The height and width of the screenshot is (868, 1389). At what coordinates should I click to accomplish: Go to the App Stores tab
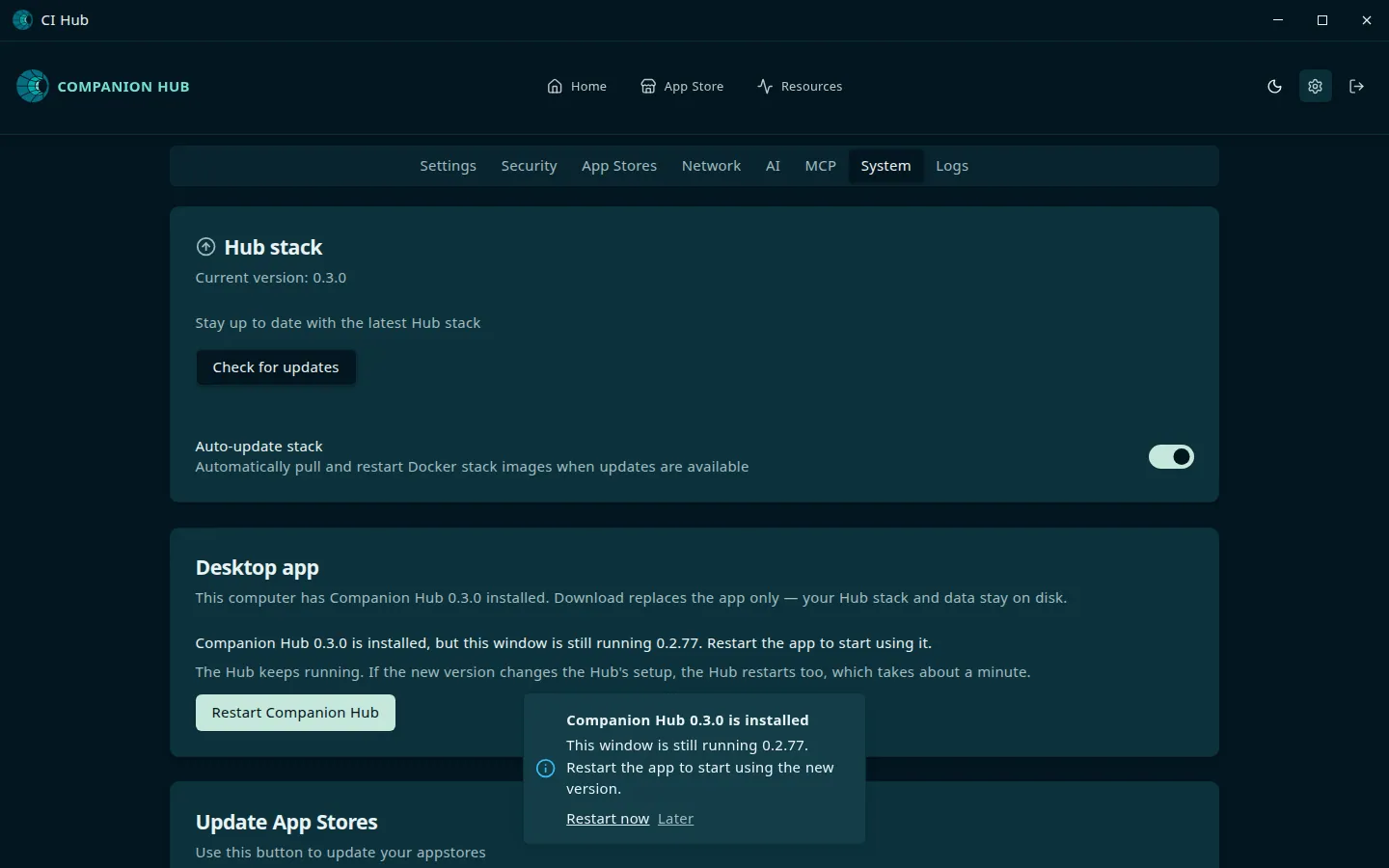coord(619,166)
